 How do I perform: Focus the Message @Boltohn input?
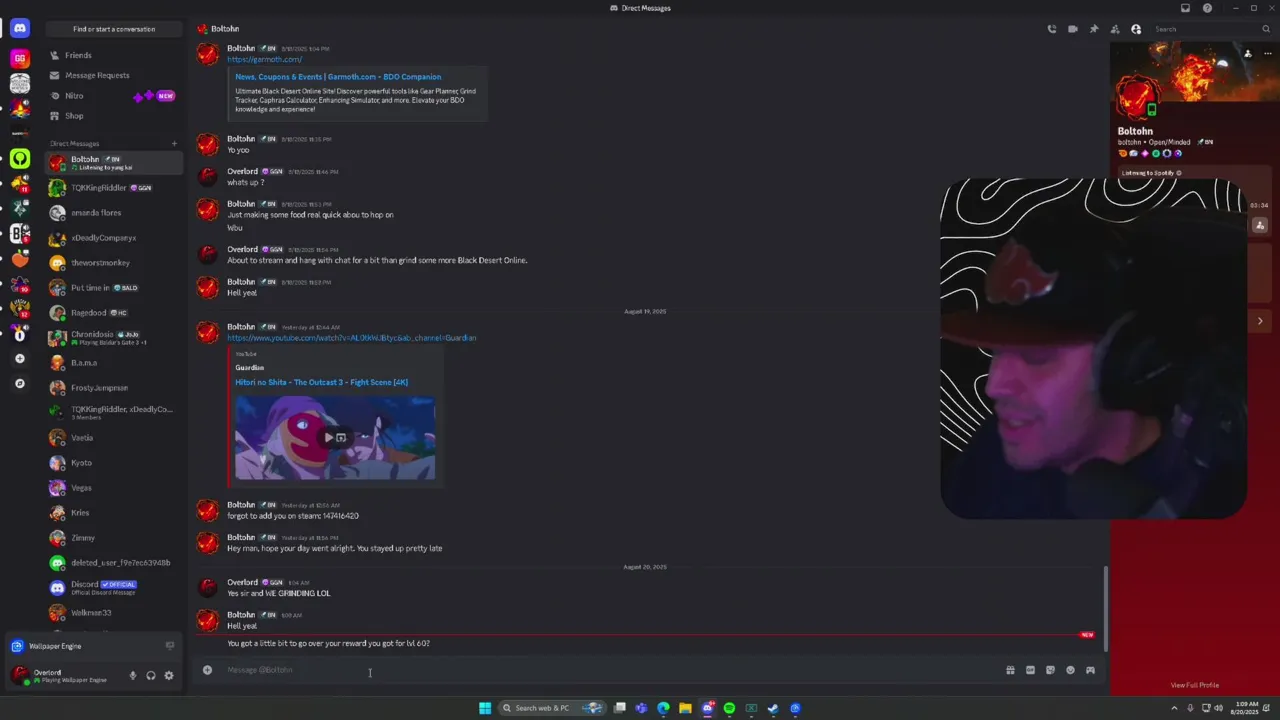[610, 670]
